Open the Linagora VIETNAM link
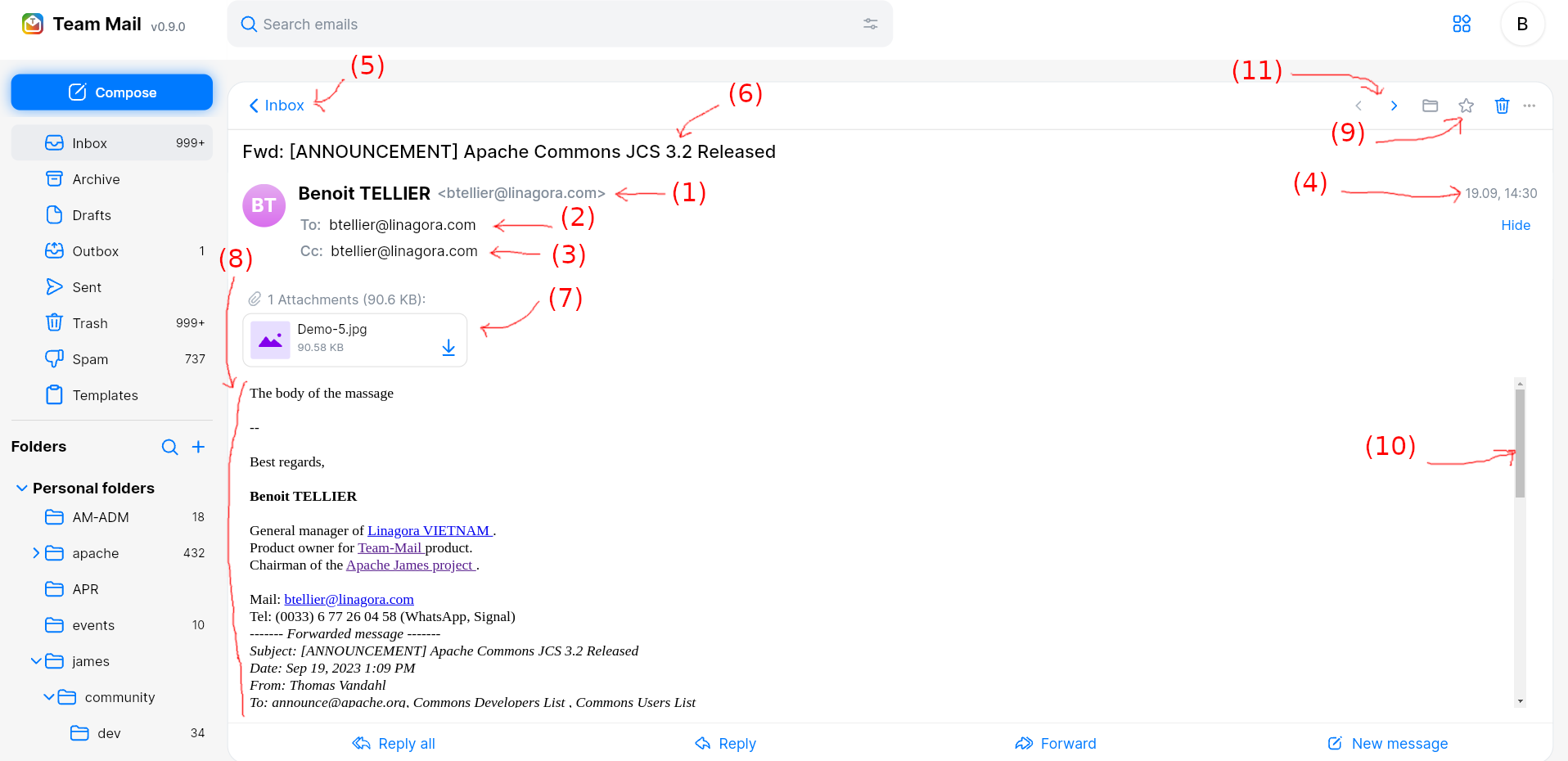This screenshot has height=761, width=1568. tap(430, 530)
